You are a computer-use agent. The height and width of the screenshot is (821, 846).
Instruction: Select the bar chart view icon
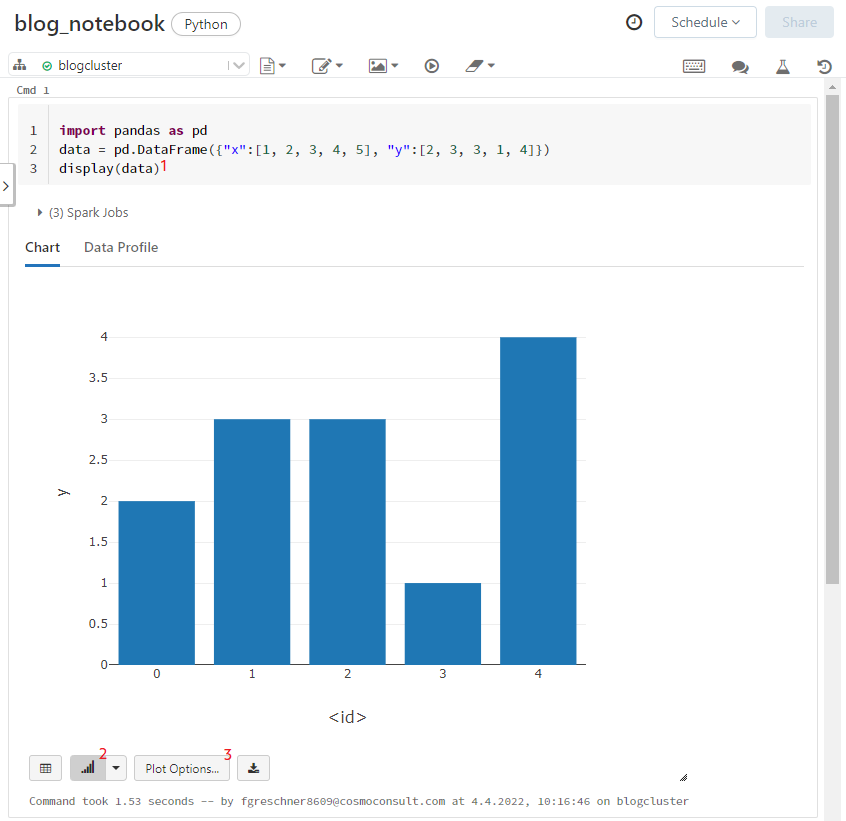pos(88,768)
